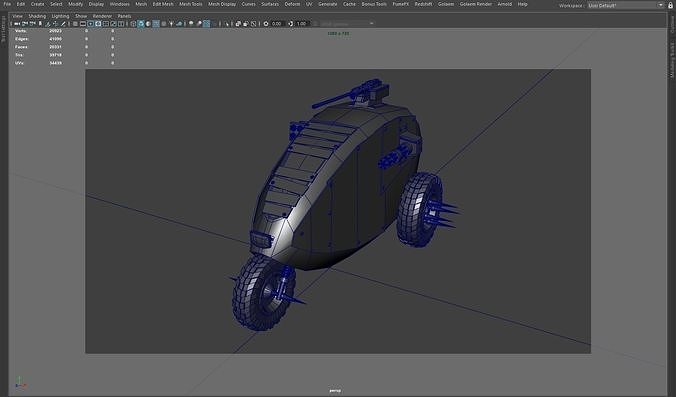Click the Faces count in HUD
676x397 pixels.
click(55, 47)
